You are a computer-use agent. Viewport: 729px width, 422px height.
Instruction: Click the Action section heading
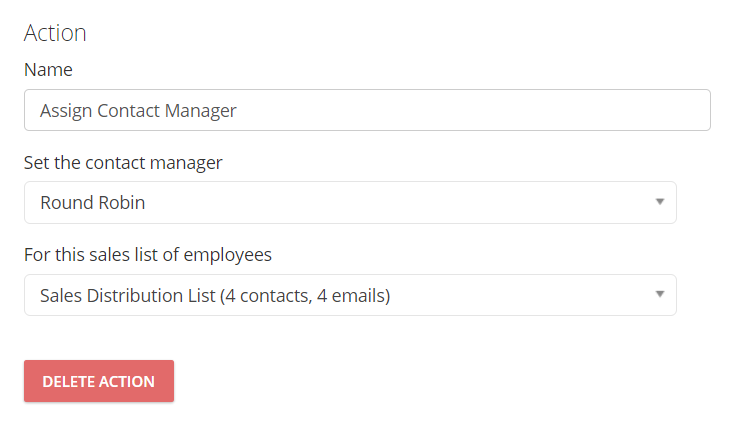[x=55, y=33]
